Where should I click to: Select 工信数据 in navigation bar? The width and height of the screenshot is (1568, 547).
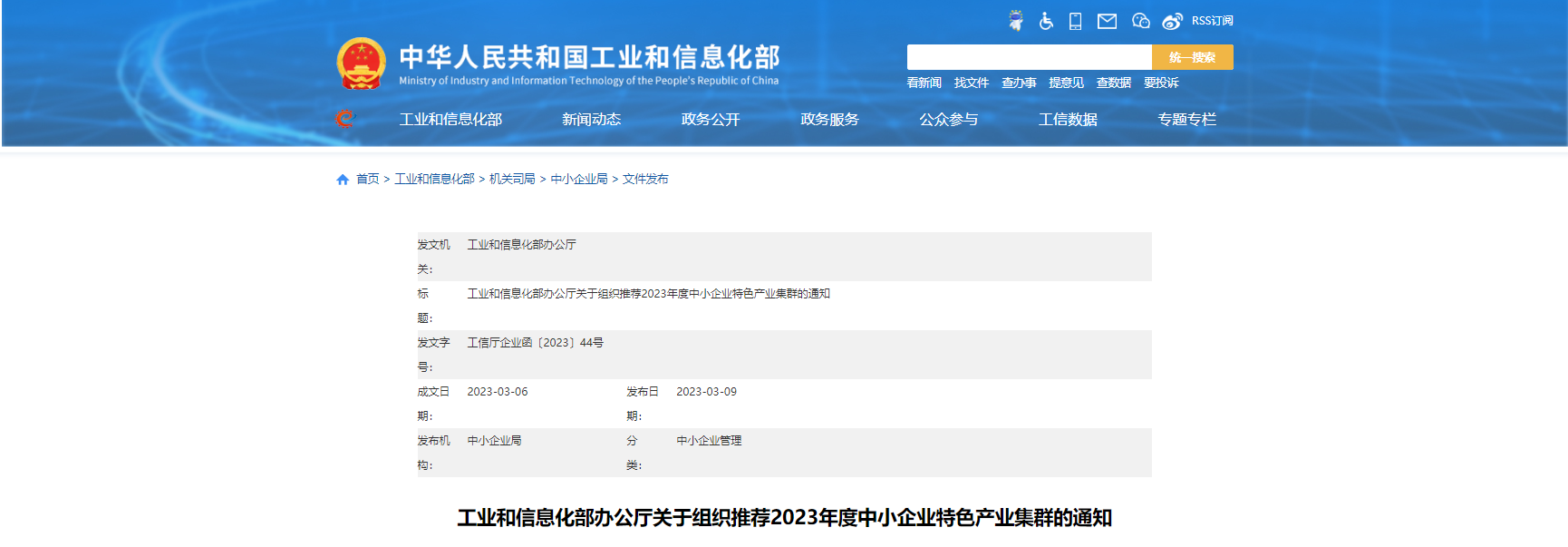[x=1068, y=120]
